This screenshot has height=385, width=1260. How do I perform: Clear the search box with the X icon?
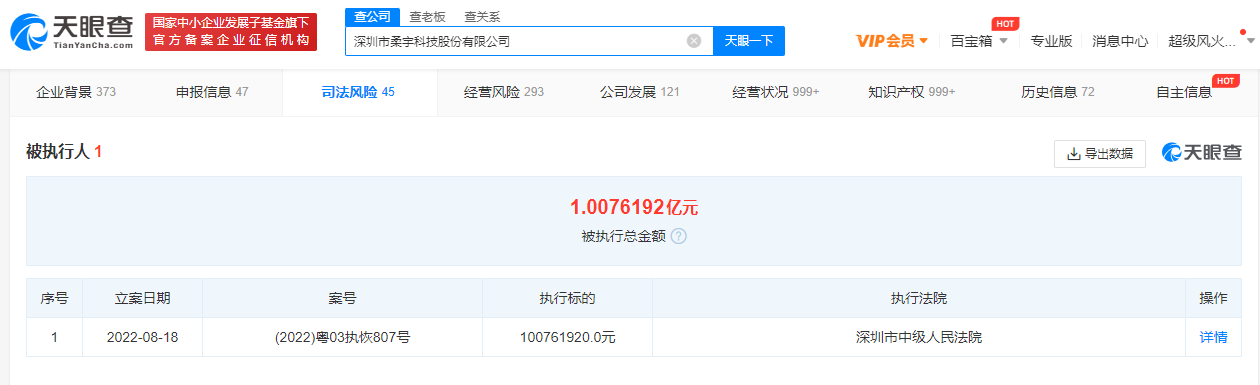(x=694, y=41)
